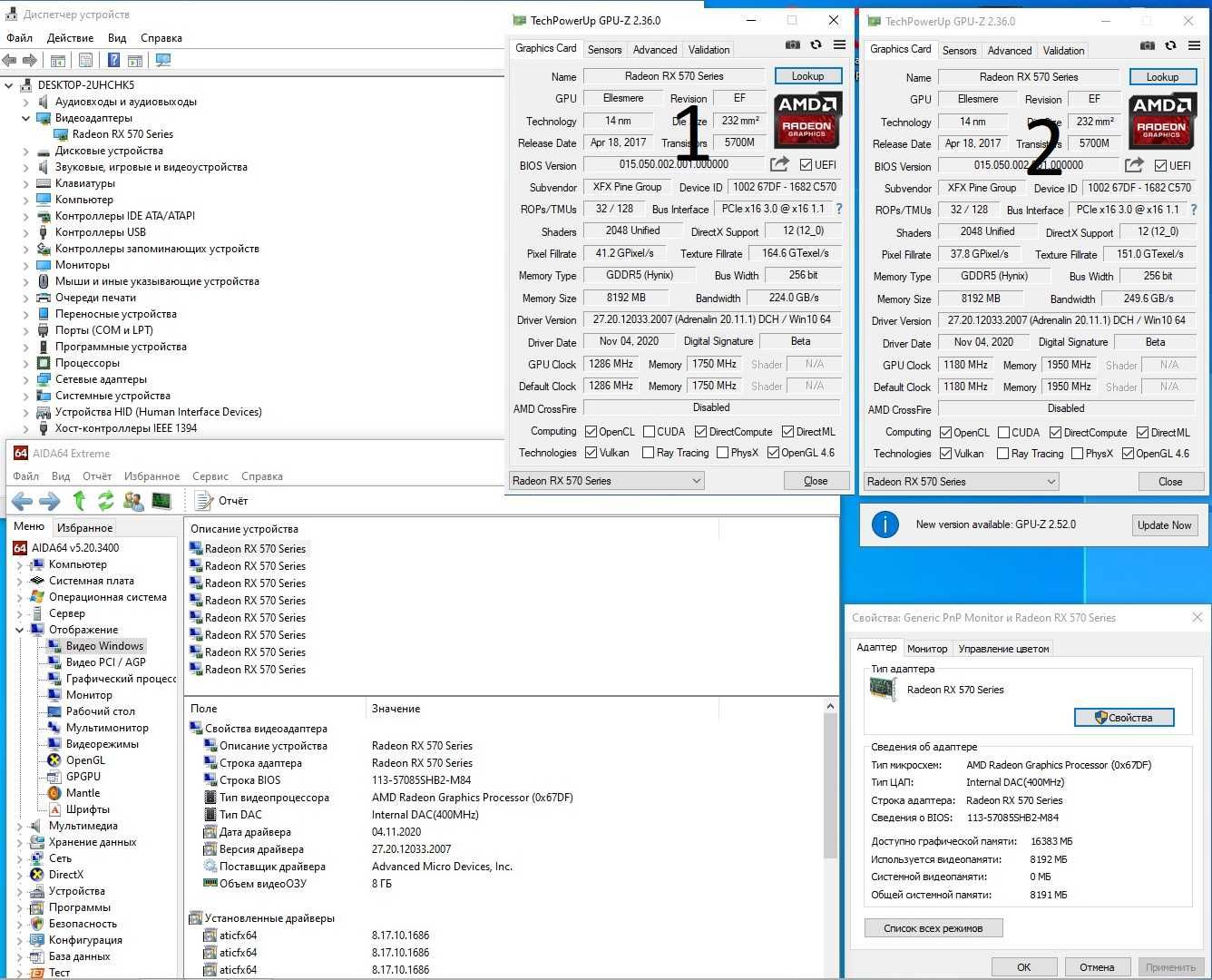This screenshot has width=1212, height=980.
Task: Click the screenshot camera icon in first GPU-Z window
Action: point(793,44)
